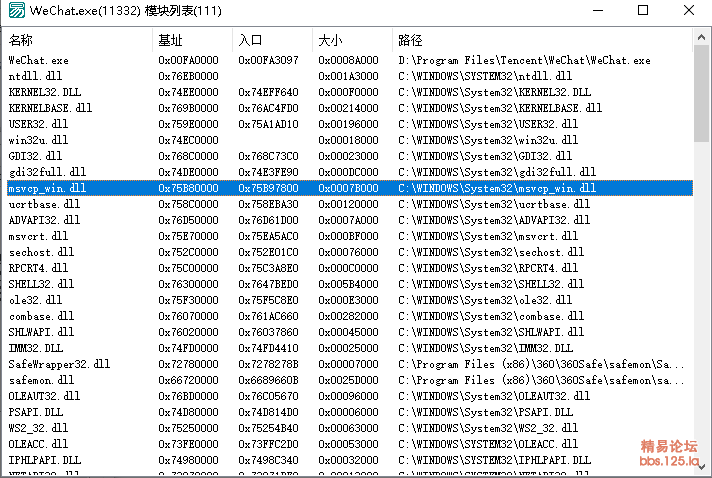Select the ucrtbase.dll module row
Viewport: 712px width, 478px height.
350,204
